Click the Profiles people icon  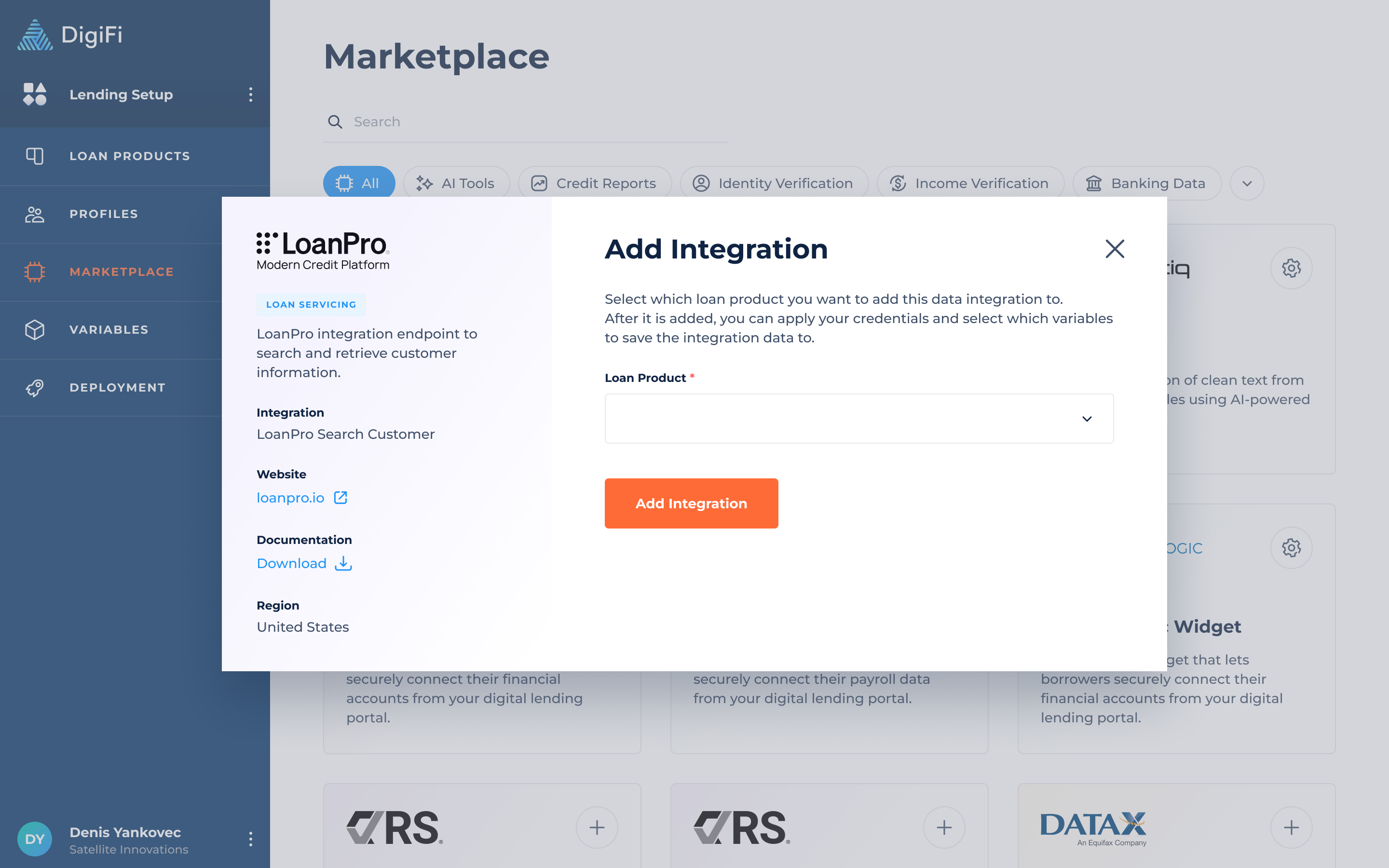pos(34,214)
